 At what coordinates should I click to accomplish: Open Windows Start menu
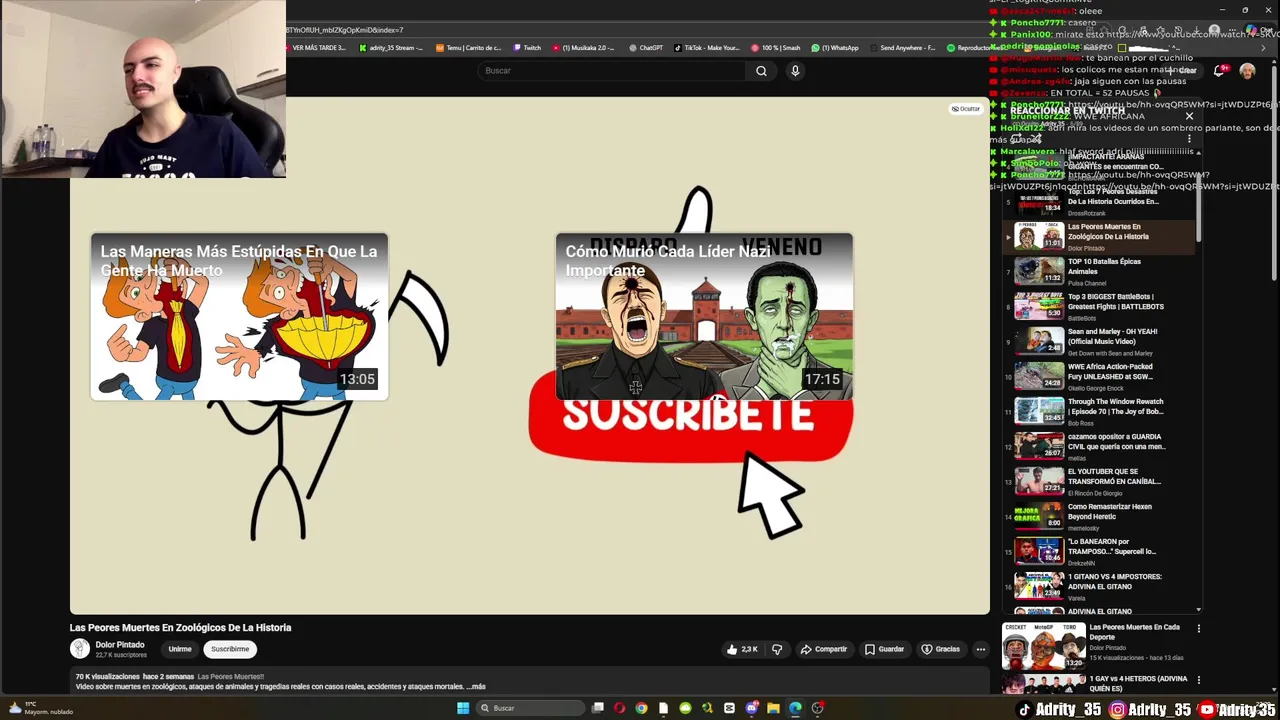point(462,708)
